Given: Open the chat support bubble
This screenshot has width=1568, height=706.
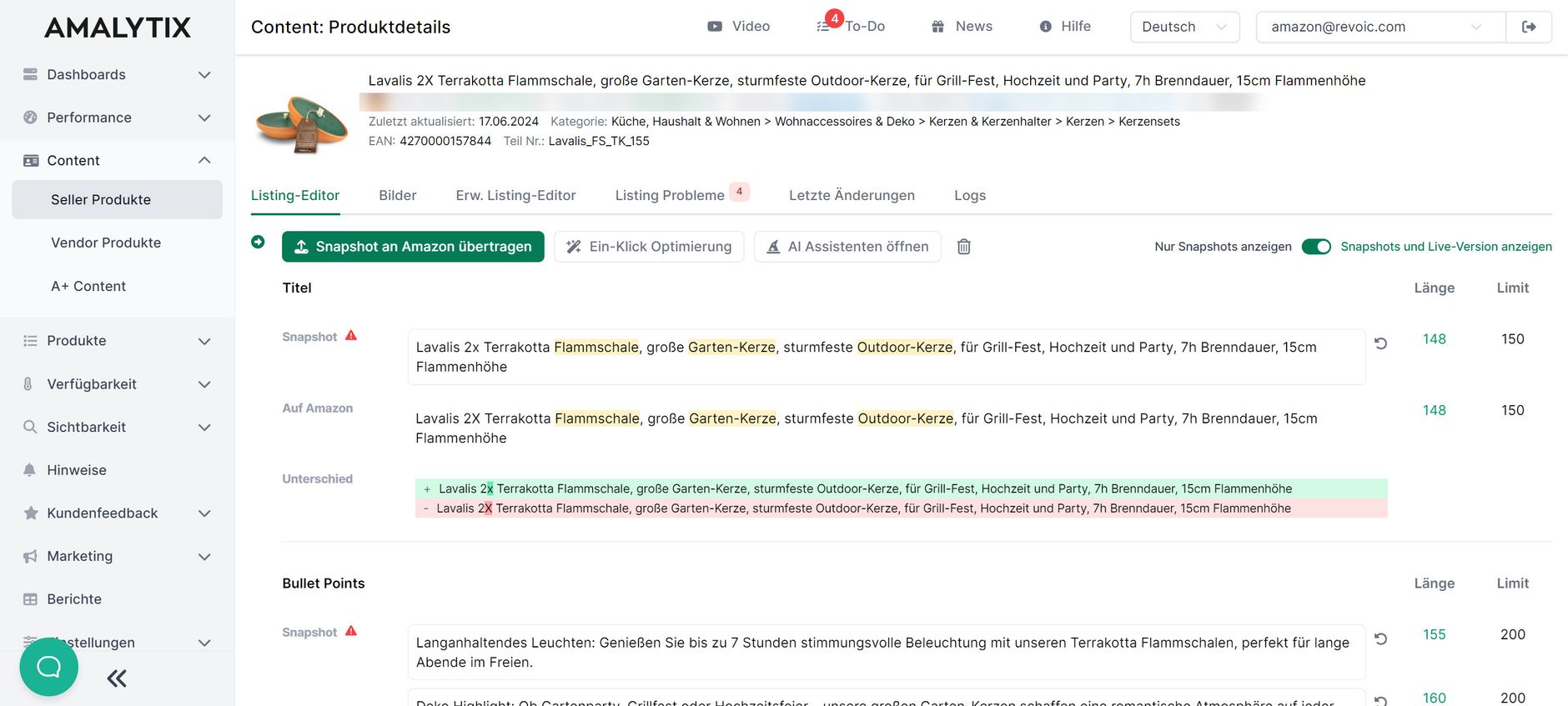Looking at the screenshot, I should [x=49, y=667].
